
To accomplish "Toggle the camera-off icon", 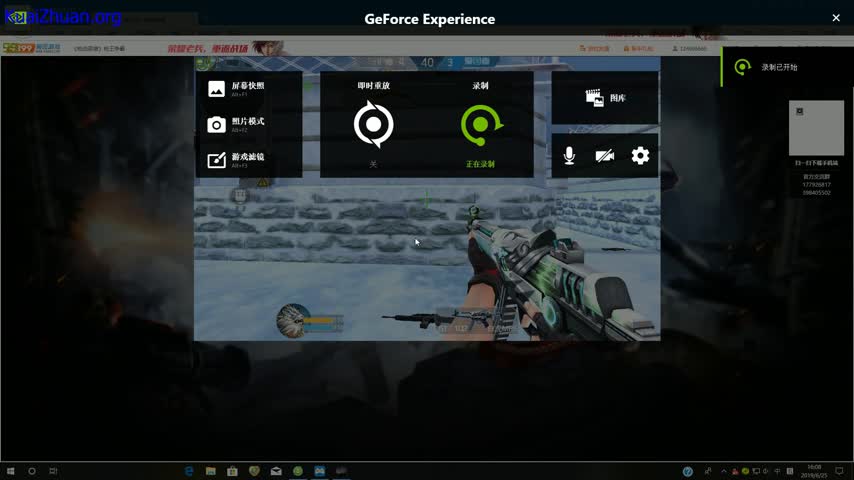I will 605,156.
